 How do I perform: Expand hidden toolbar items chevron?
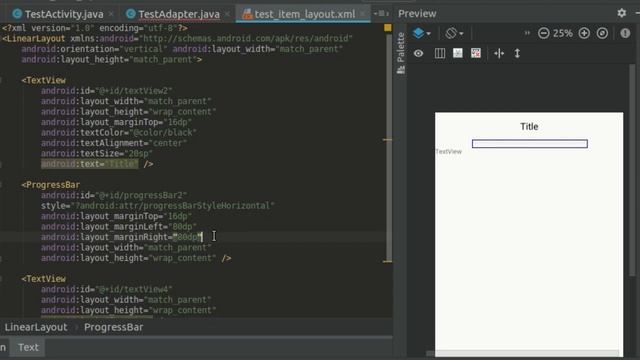(527, 33)
